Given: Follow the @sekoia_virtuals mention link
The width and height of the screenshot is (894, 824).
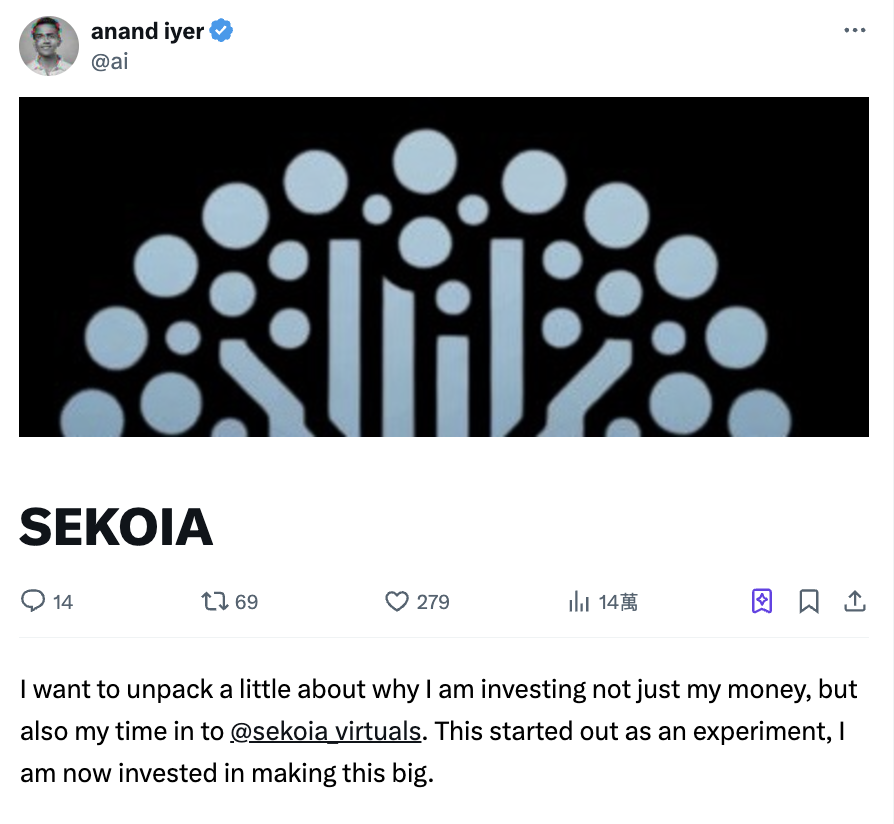Looking at the screenshot, I should [325, 731].
